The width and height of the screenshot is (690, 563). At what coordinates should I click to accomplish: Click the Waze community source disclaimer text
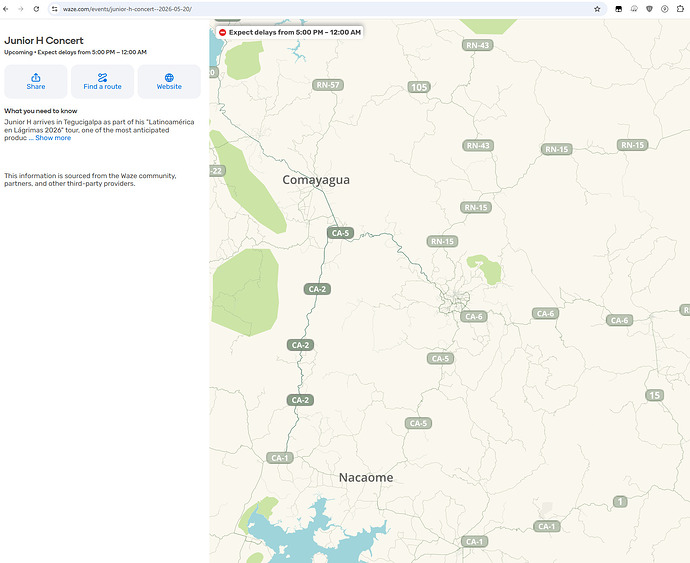pyautogui.click(x=90, y=180)
